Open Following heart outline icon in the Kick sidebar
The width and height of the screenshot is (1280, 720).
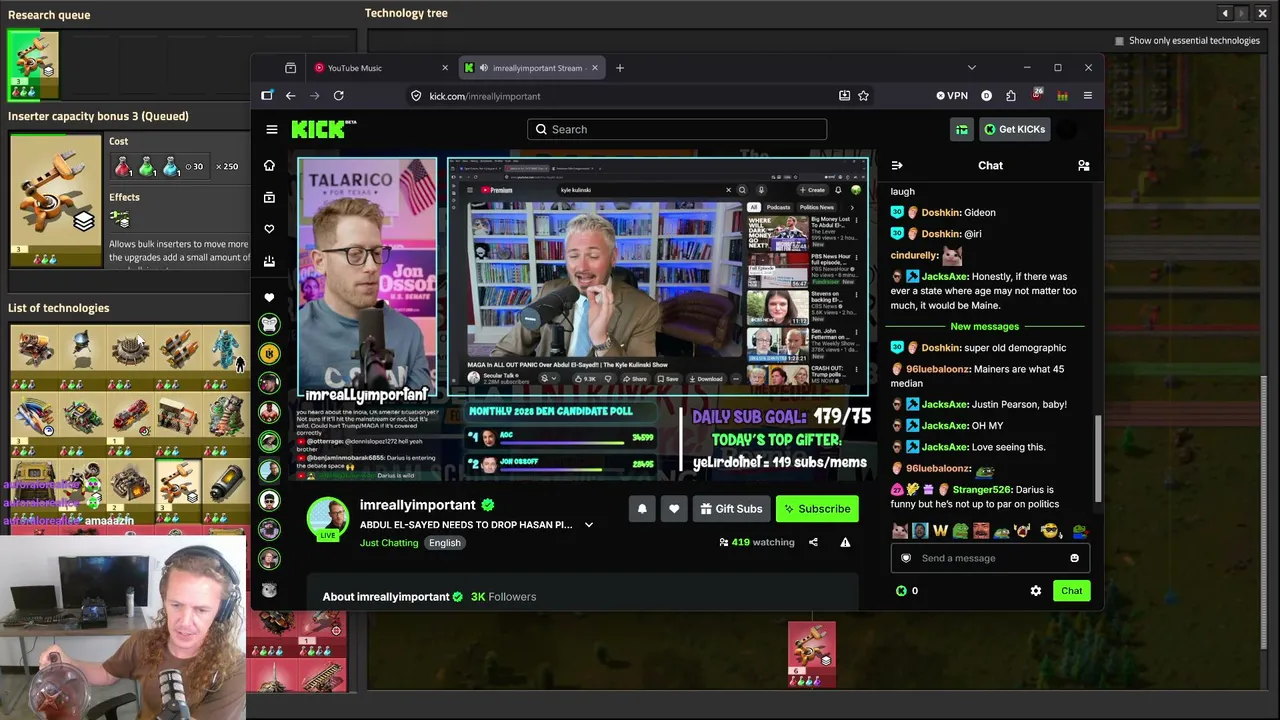(269, 229)
